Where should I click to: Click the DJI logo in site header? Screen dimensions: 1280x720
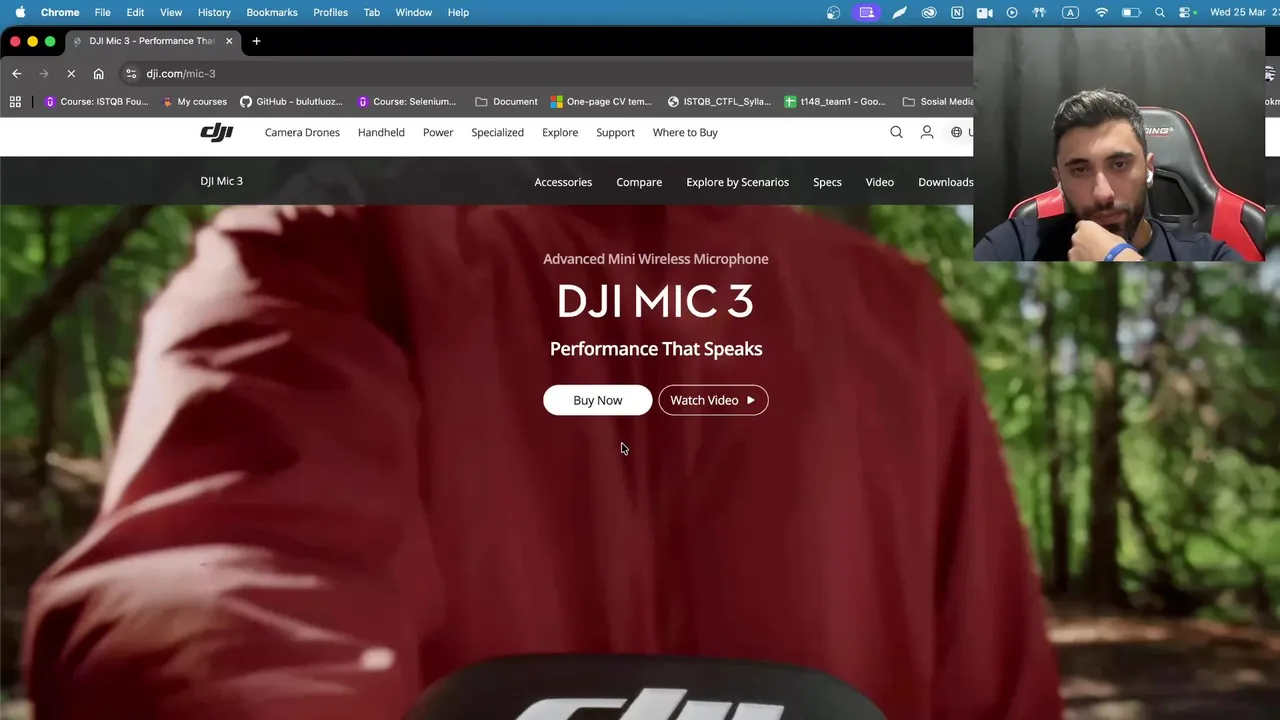tap(216, 132)
